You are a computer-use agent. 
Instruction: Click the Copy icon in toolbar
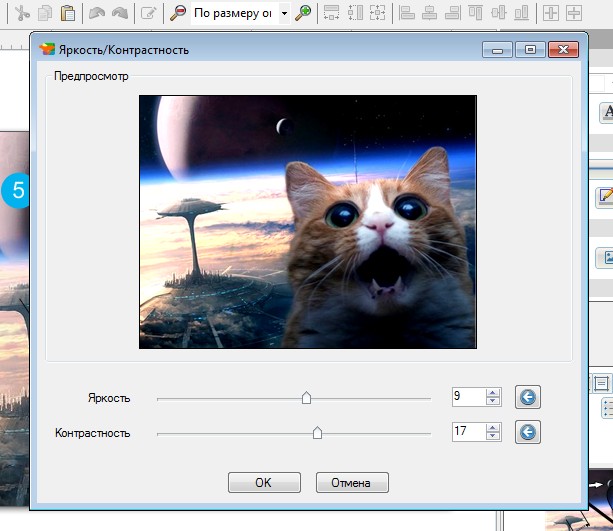click(x=45, y=13)
